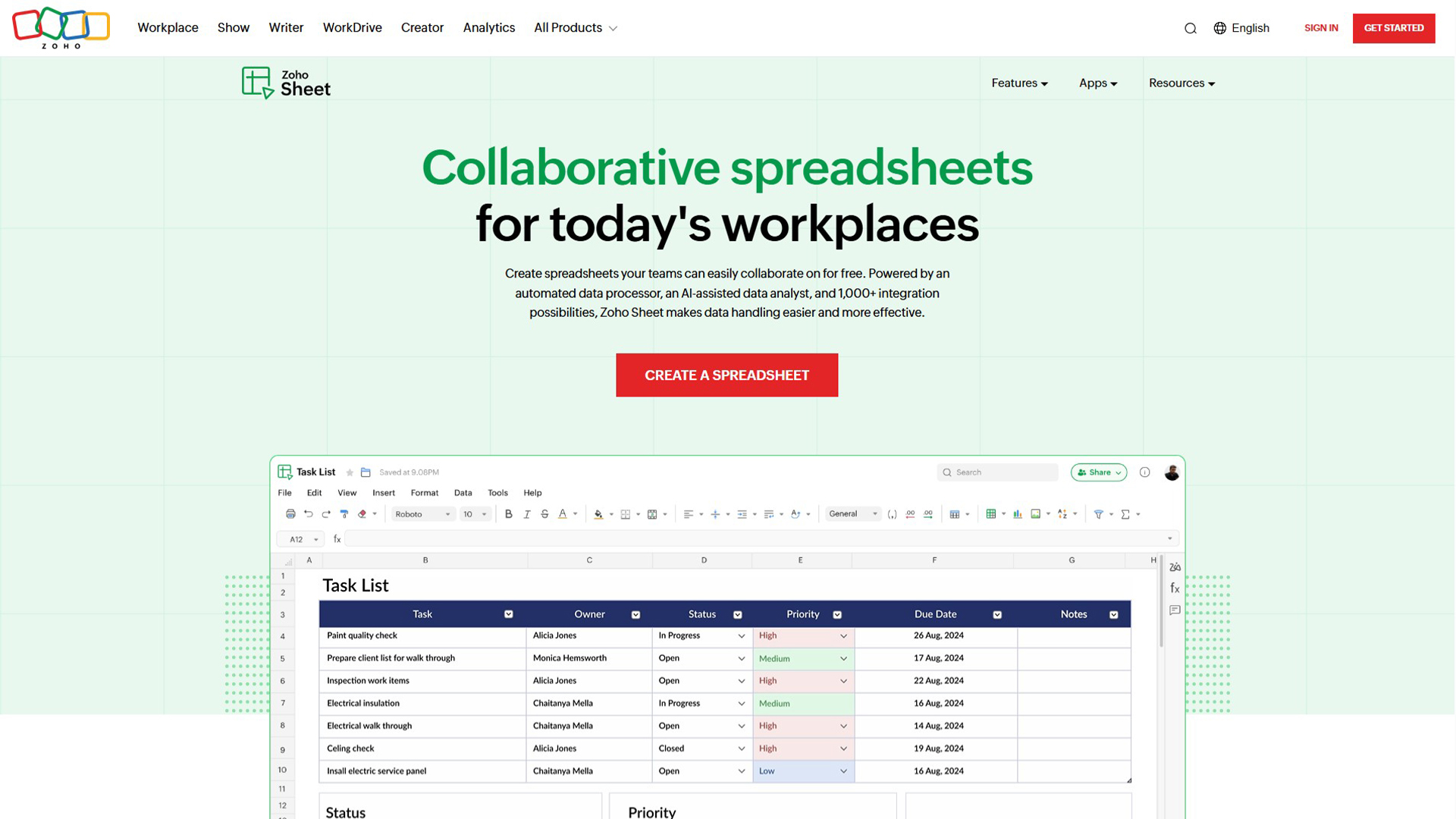
Task: Star the Task List spreadsheet
Action: tap(350, 472)
